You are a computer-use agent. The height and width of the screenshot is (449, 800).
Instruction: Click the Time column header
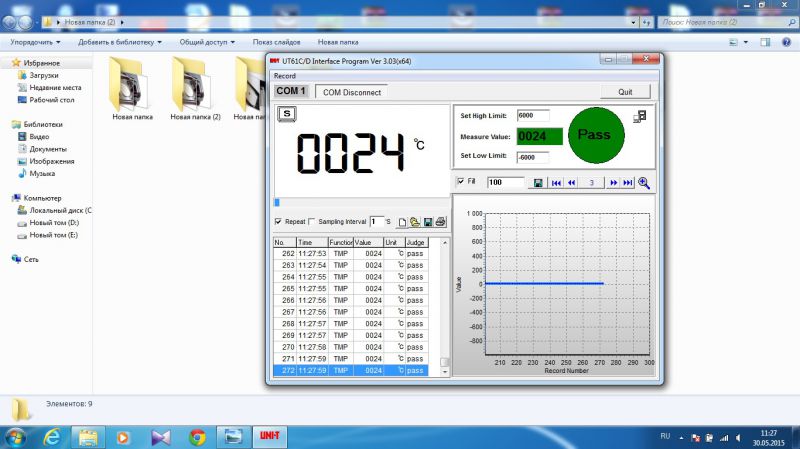coord(312,242)
